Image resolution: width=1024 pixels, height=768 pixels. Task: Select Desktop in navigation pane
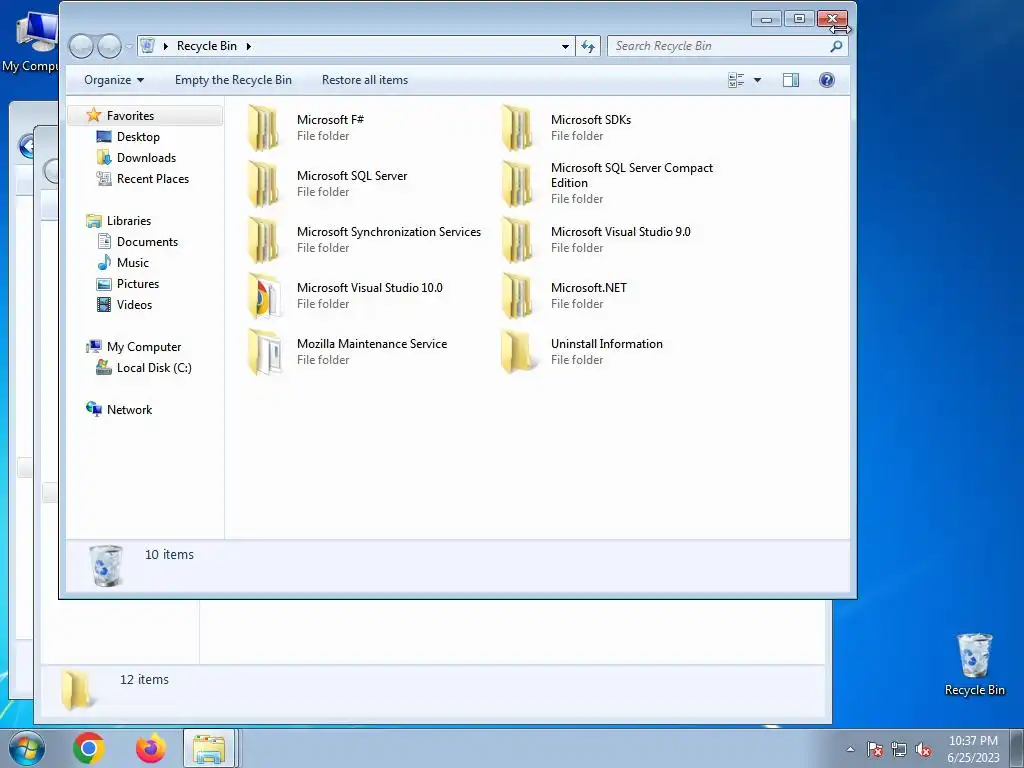coord(138,136)
